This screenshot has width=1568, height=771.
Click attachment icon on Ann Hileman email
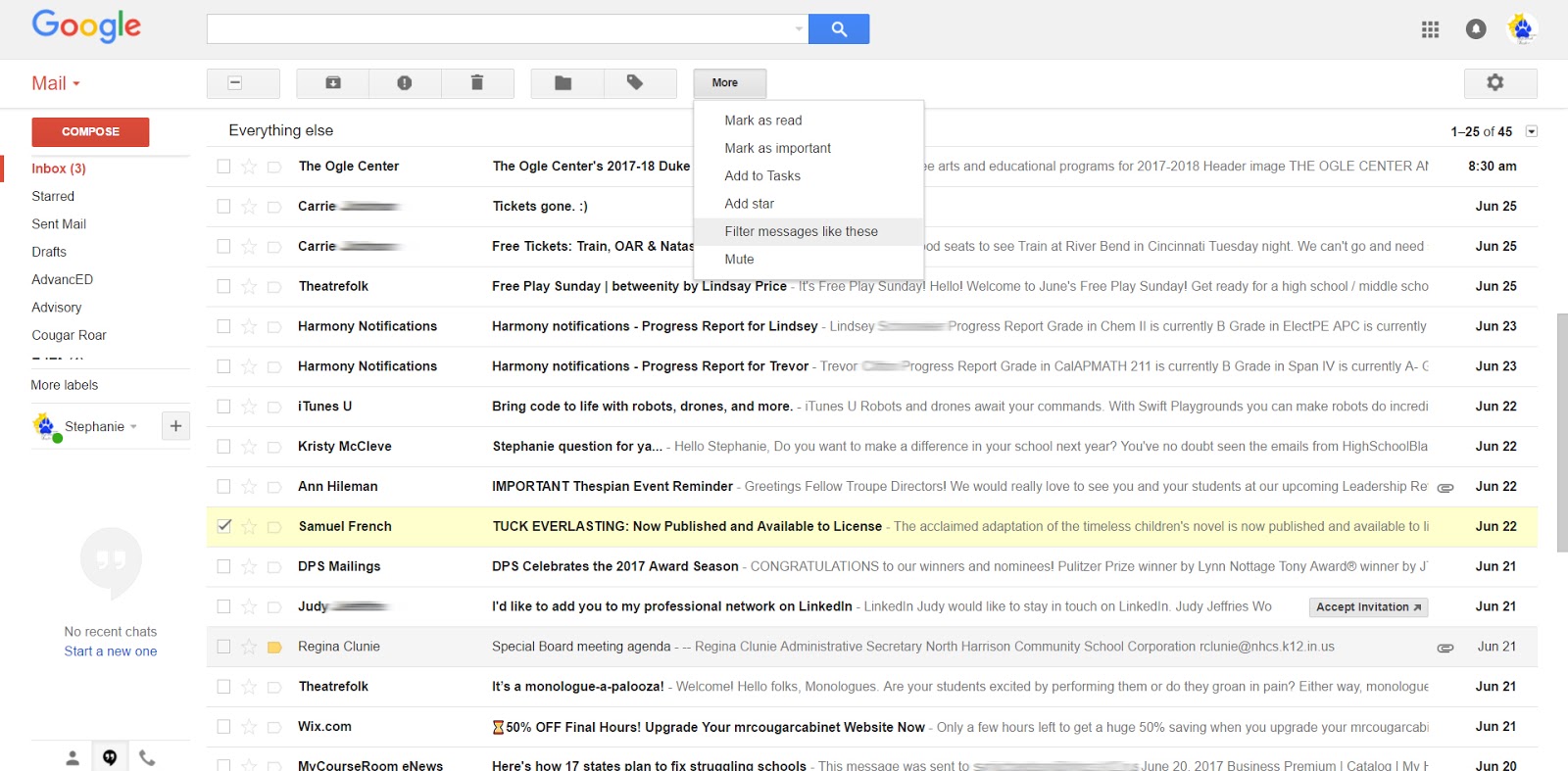1445,487
